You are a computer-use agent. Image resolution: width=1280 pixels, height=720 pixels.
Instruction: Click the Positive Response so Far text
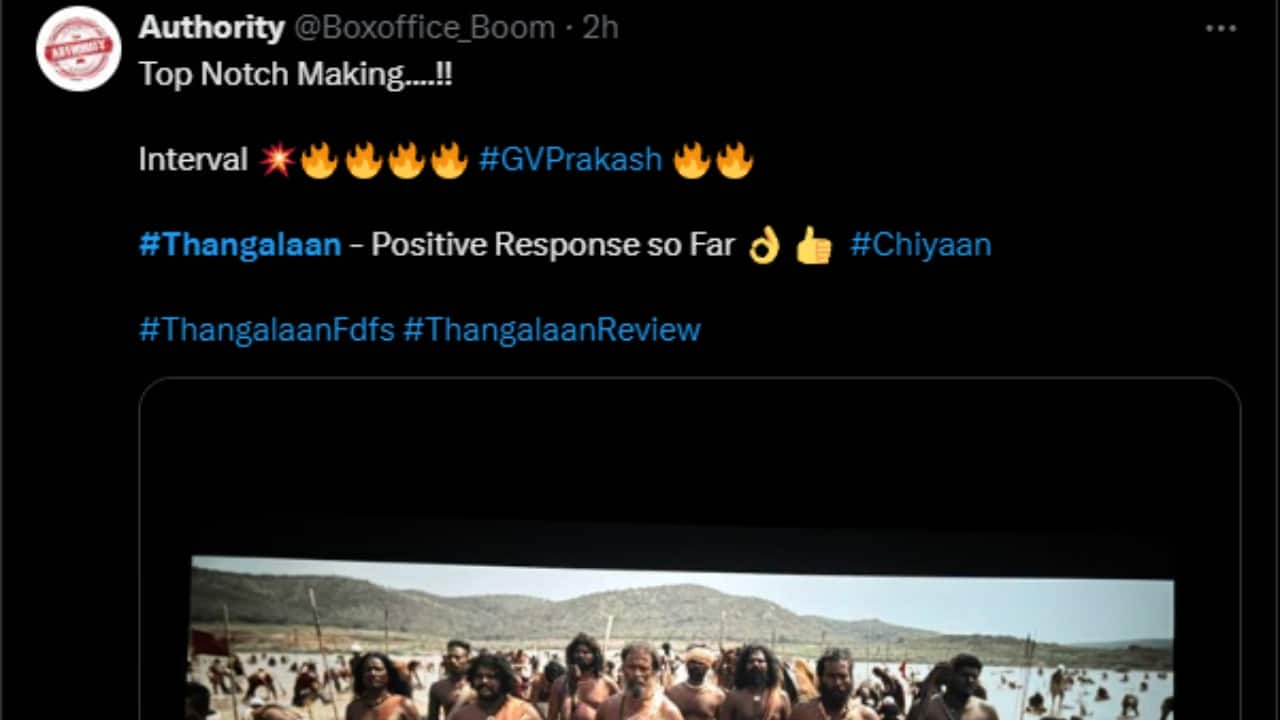point(553,245)
